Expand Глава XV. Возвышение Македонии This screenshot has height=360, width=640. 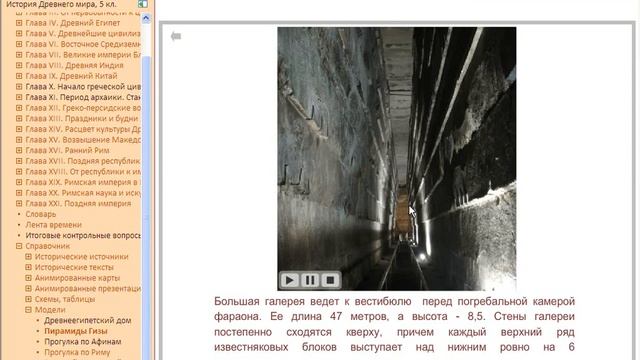[x=19, y=140]
